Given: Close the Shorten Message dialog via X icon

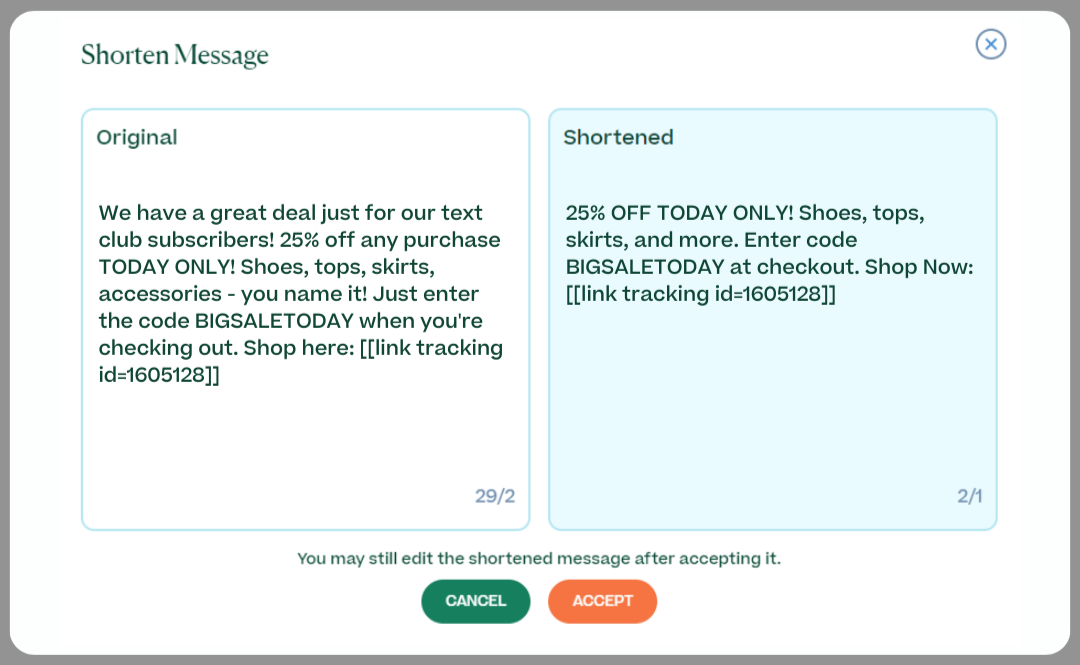Looking at the screenshot, I should [x=991, y=45].
